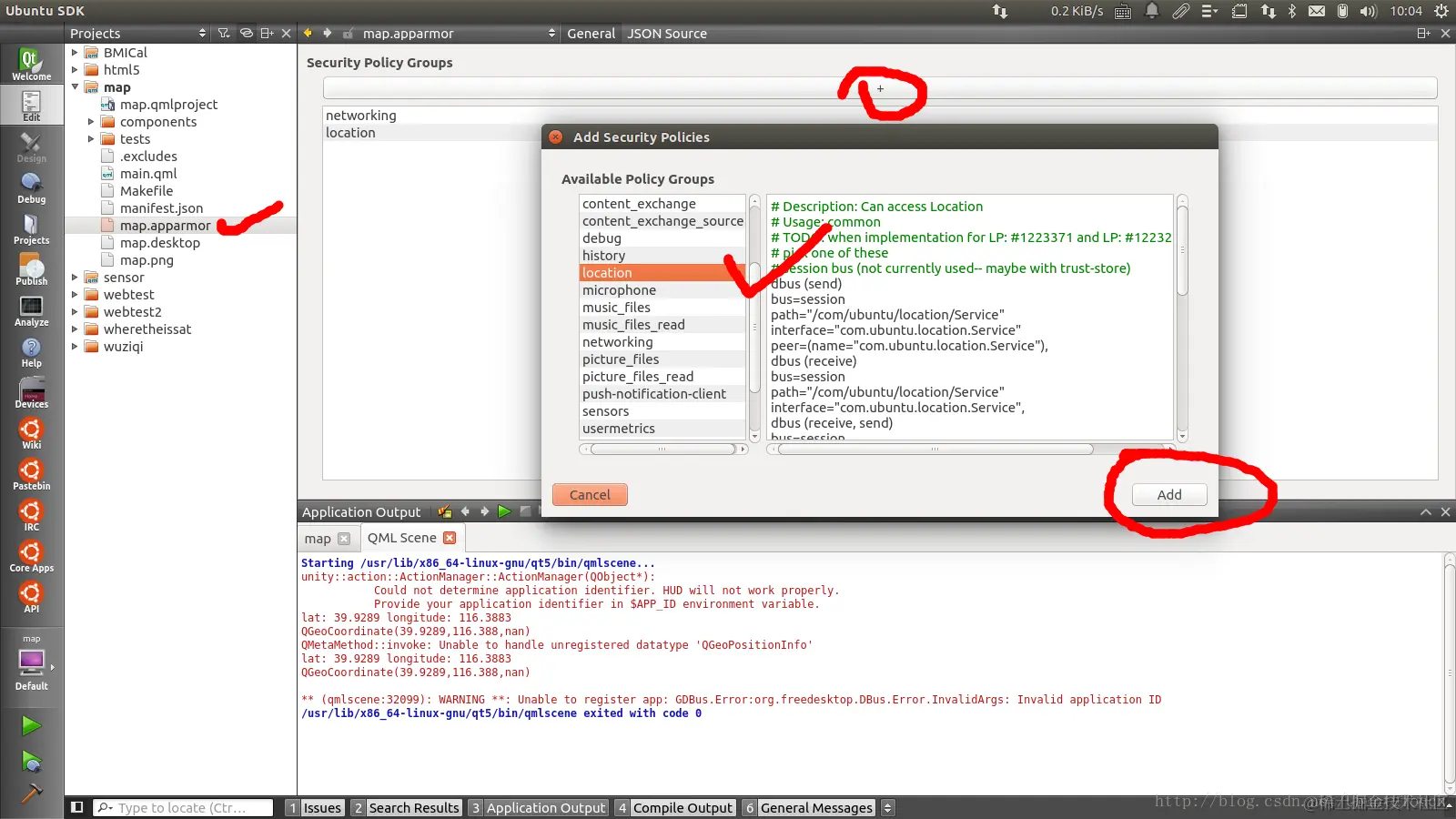Open manifest.json in the project tree
Viewport: 1456px width, 819px height.
(161, 208)
